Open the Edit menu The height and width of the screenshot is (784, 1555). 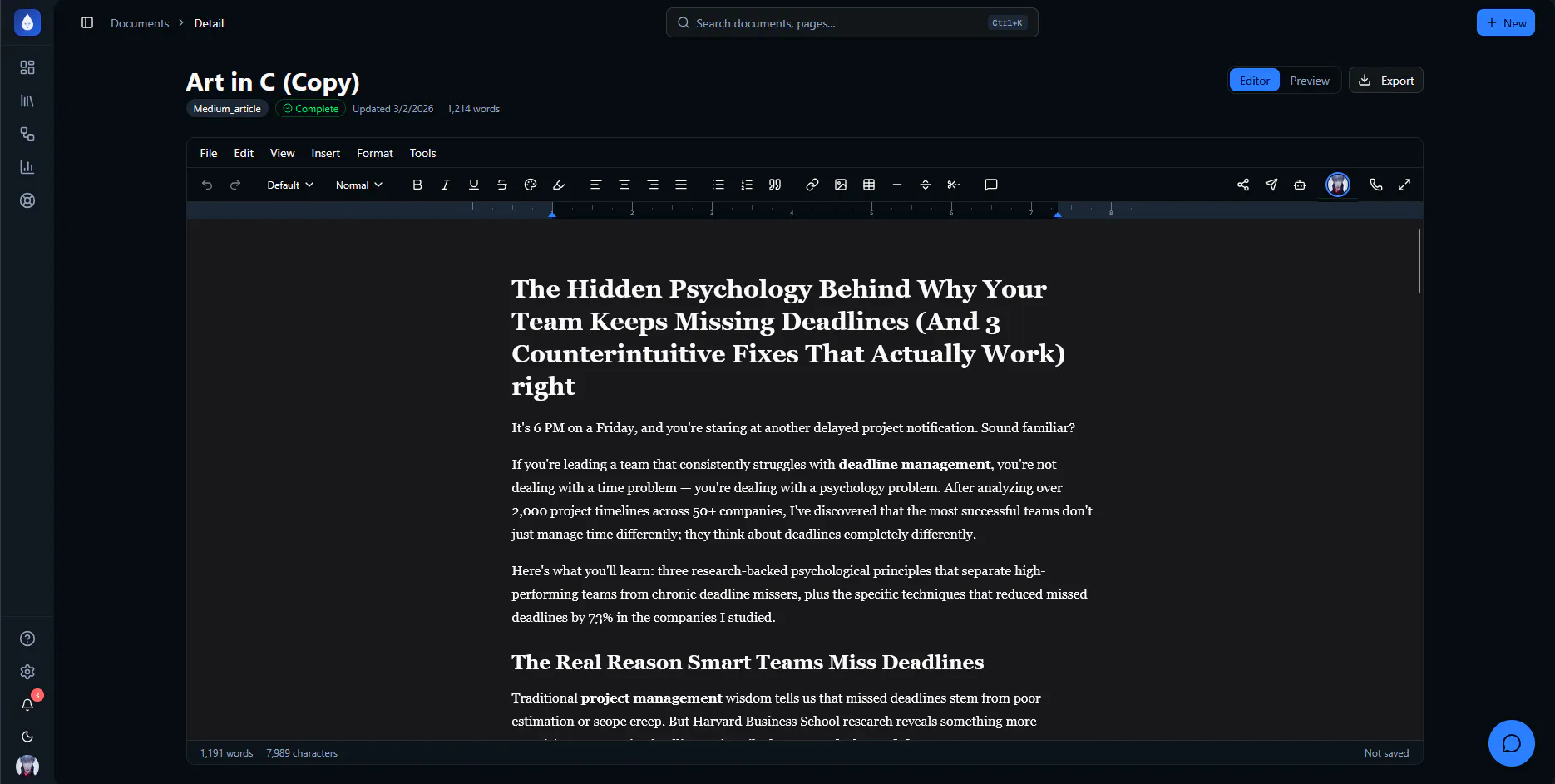coord(244,153)
